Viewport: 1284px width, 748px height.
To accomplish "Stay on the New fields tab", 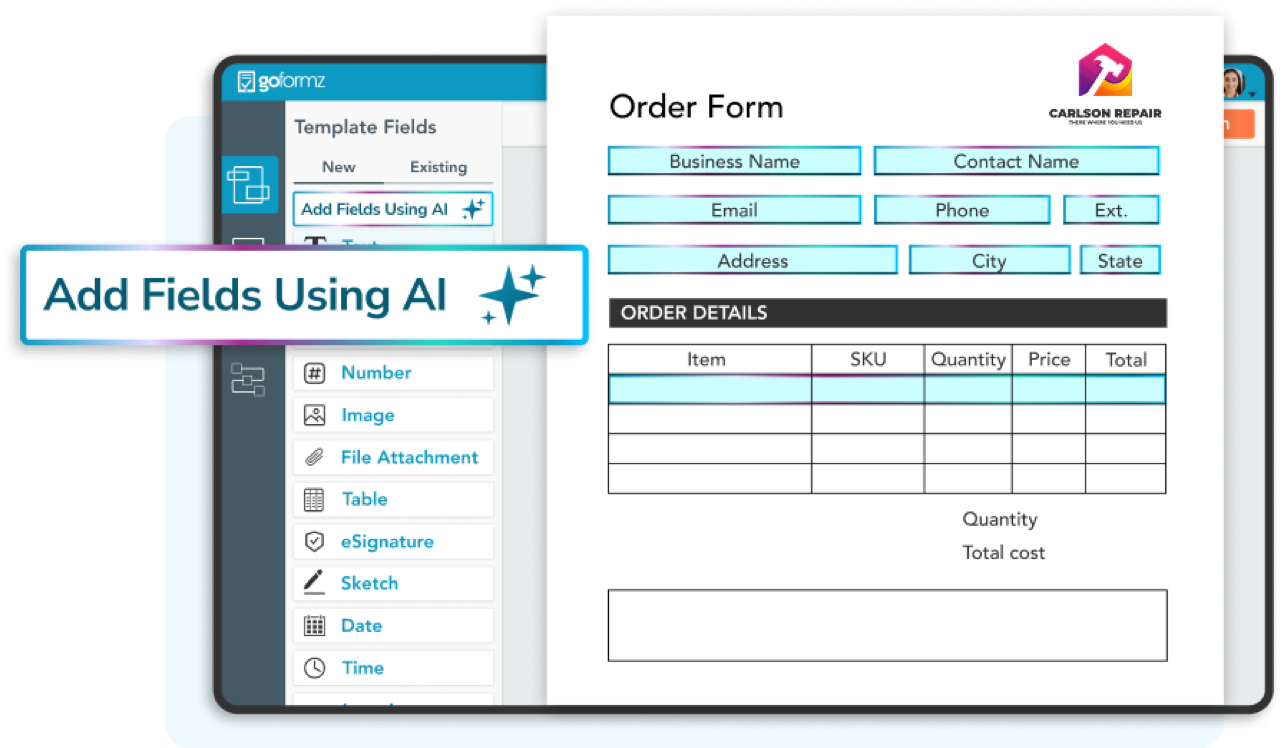I will (x=339, y=167).
